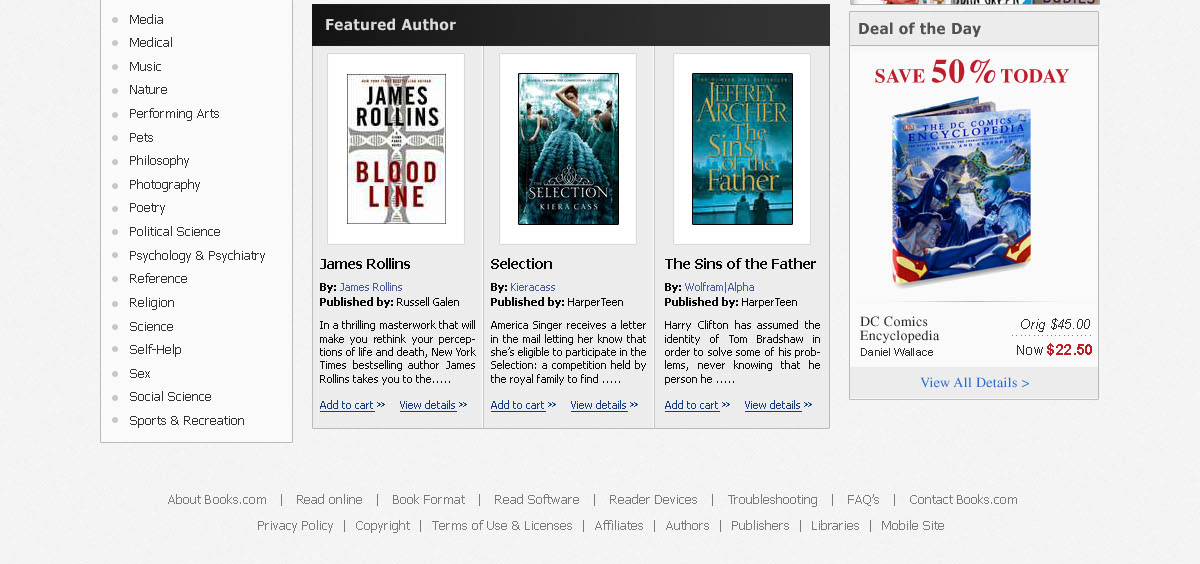Browse the Self-Help category

tap(155, 350)
